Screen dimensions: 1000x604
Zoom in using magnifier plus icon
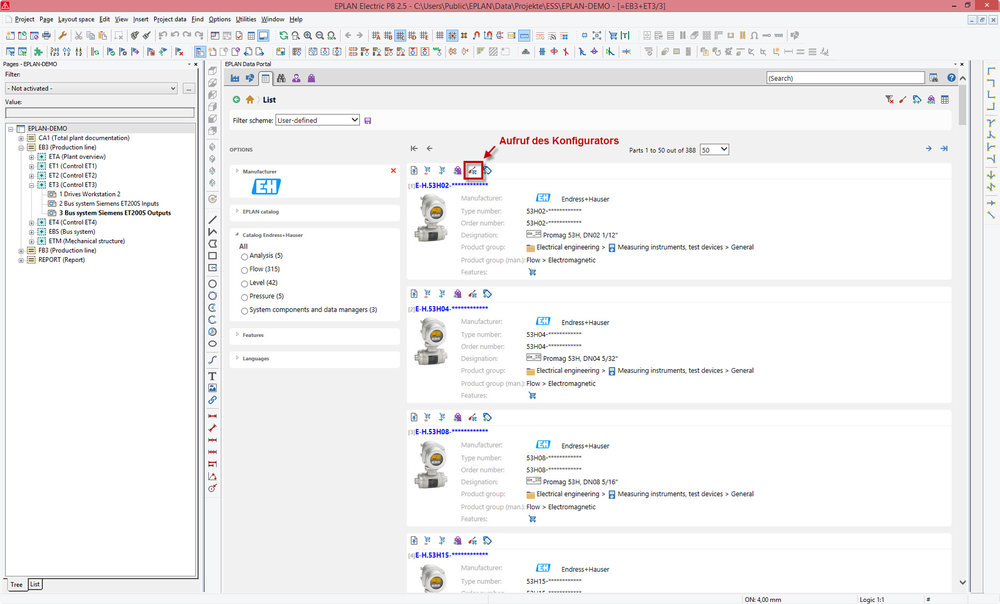pyautogui.click(x=307, y=36)
